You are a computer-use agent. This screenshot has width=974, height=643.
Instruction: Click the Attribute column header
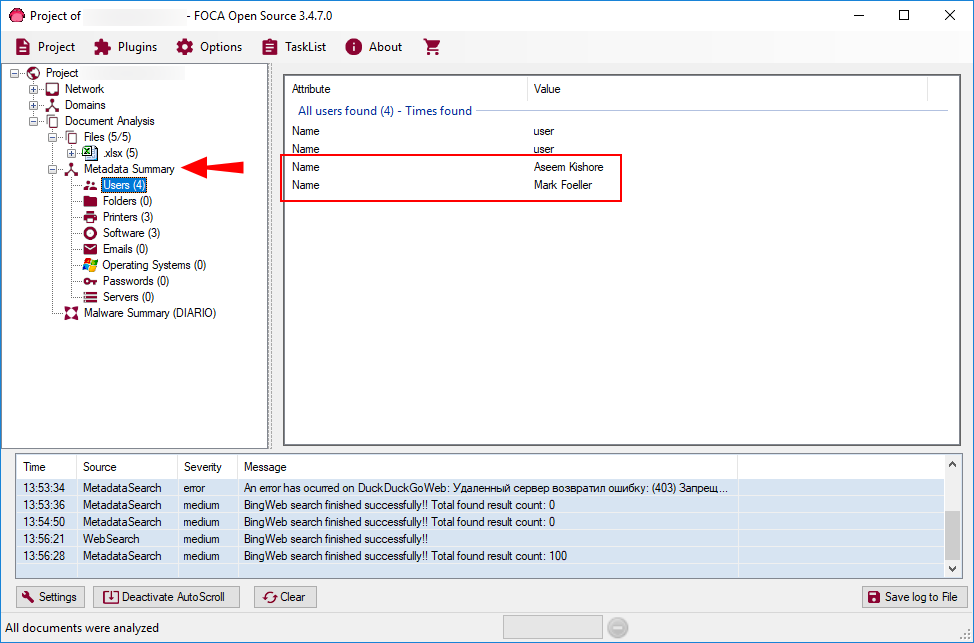406,89
